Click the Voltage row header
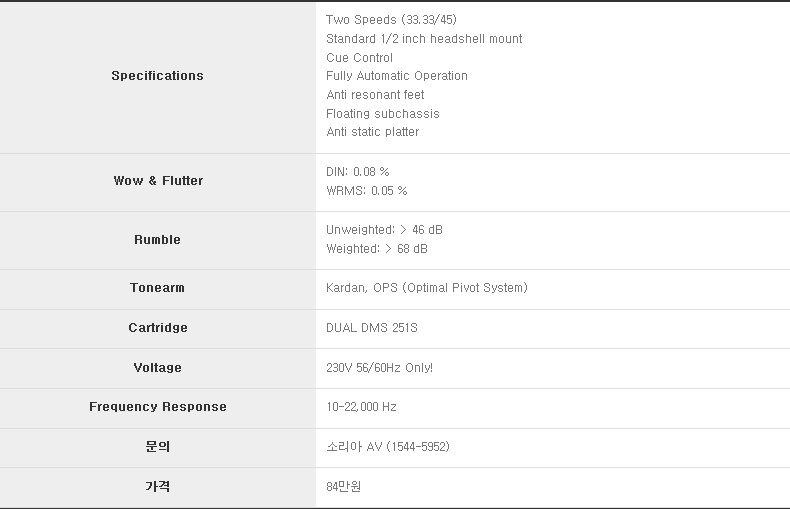Image resolution: width=790 pixels, height=509 pixels. coord(157,368)
